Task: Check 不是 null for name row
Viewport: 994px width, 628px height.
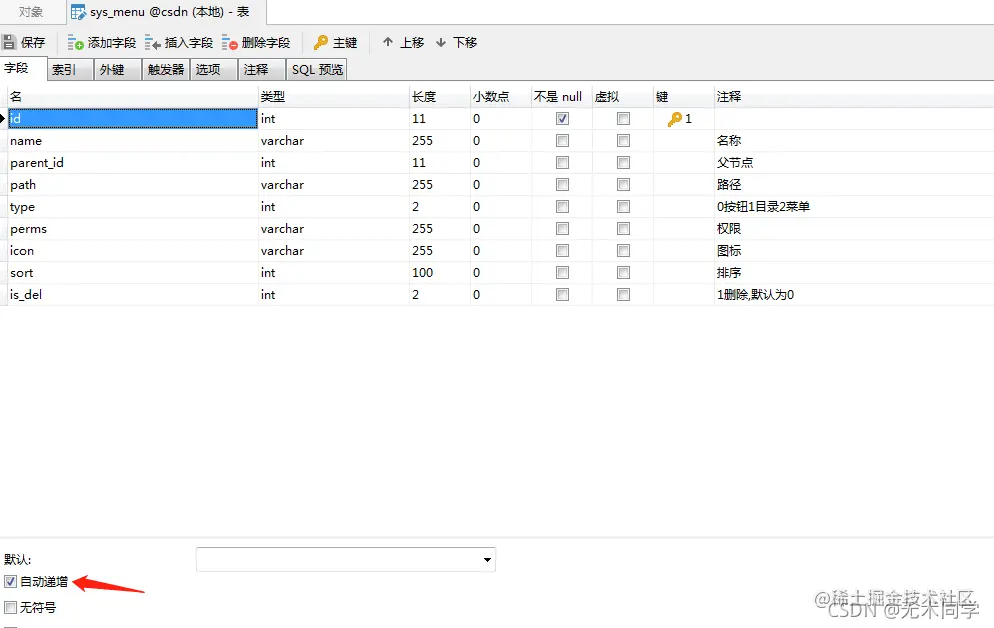Action: point(562,141)
